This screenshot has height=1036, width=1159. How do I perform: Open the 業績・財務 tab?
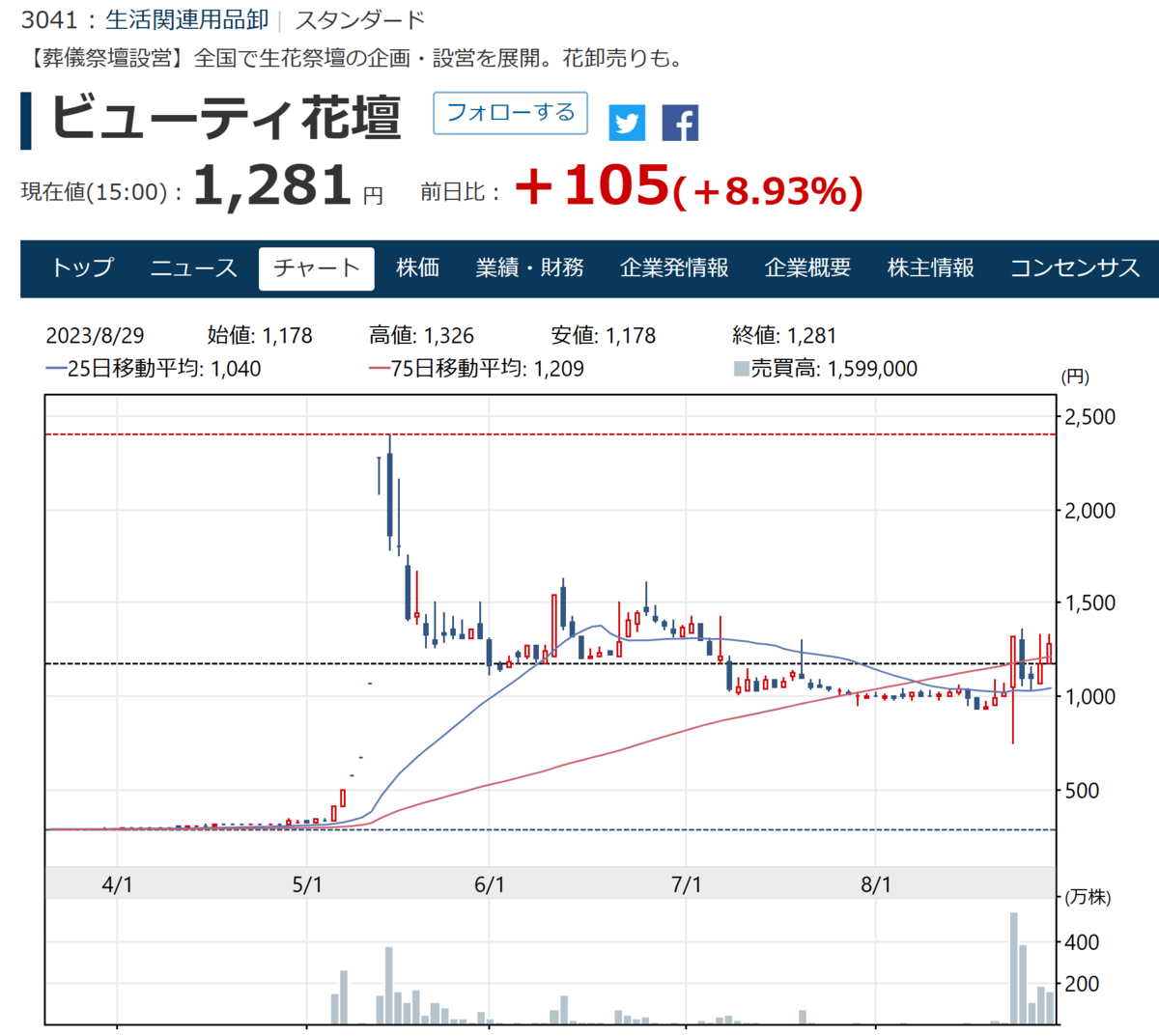(529, 267)
